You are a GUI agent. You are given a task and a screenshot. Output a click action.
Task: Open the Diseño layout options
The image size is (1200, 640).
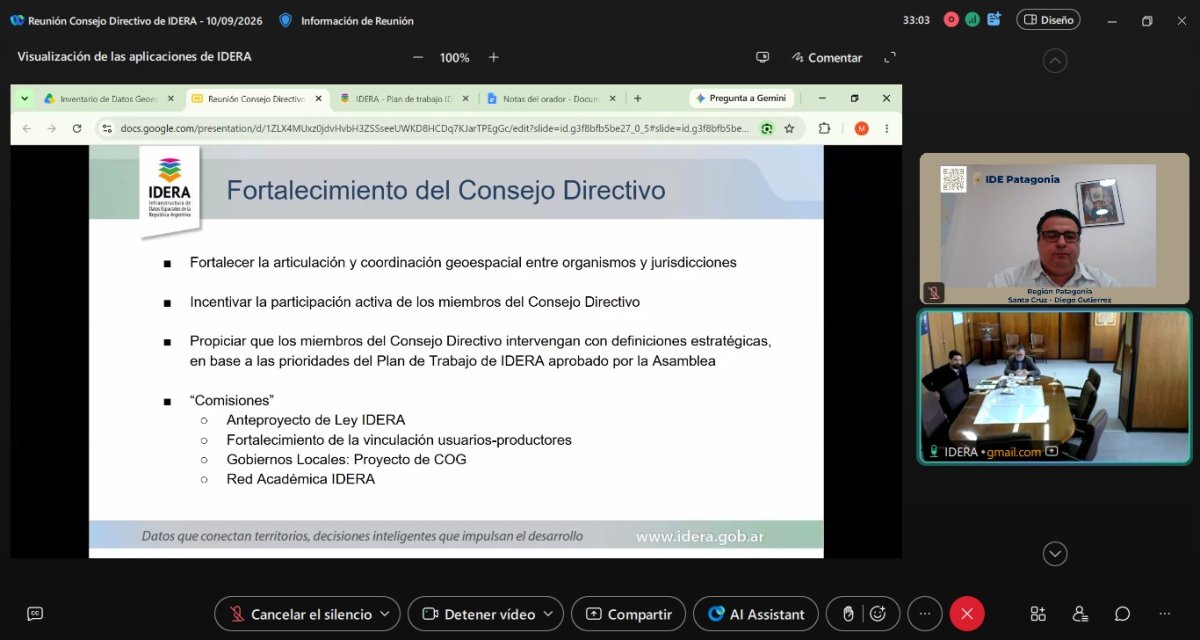[x=1048, y=20]
